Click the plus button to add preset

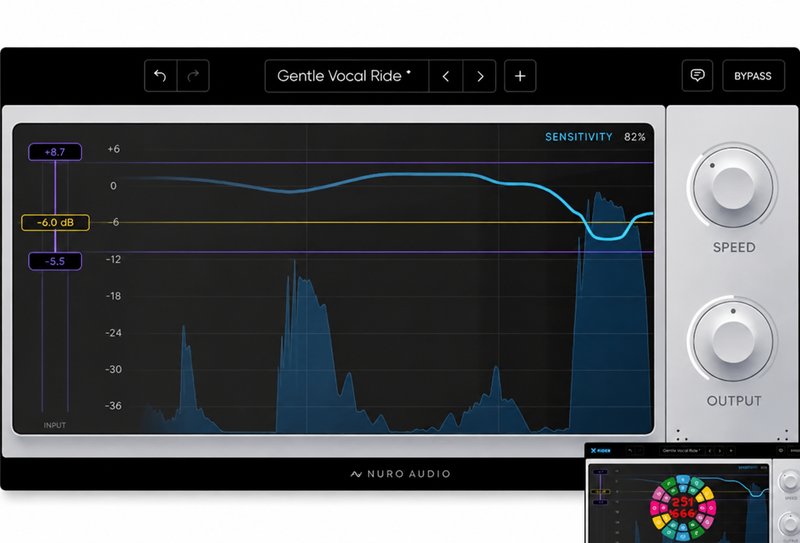click(520, 76)
